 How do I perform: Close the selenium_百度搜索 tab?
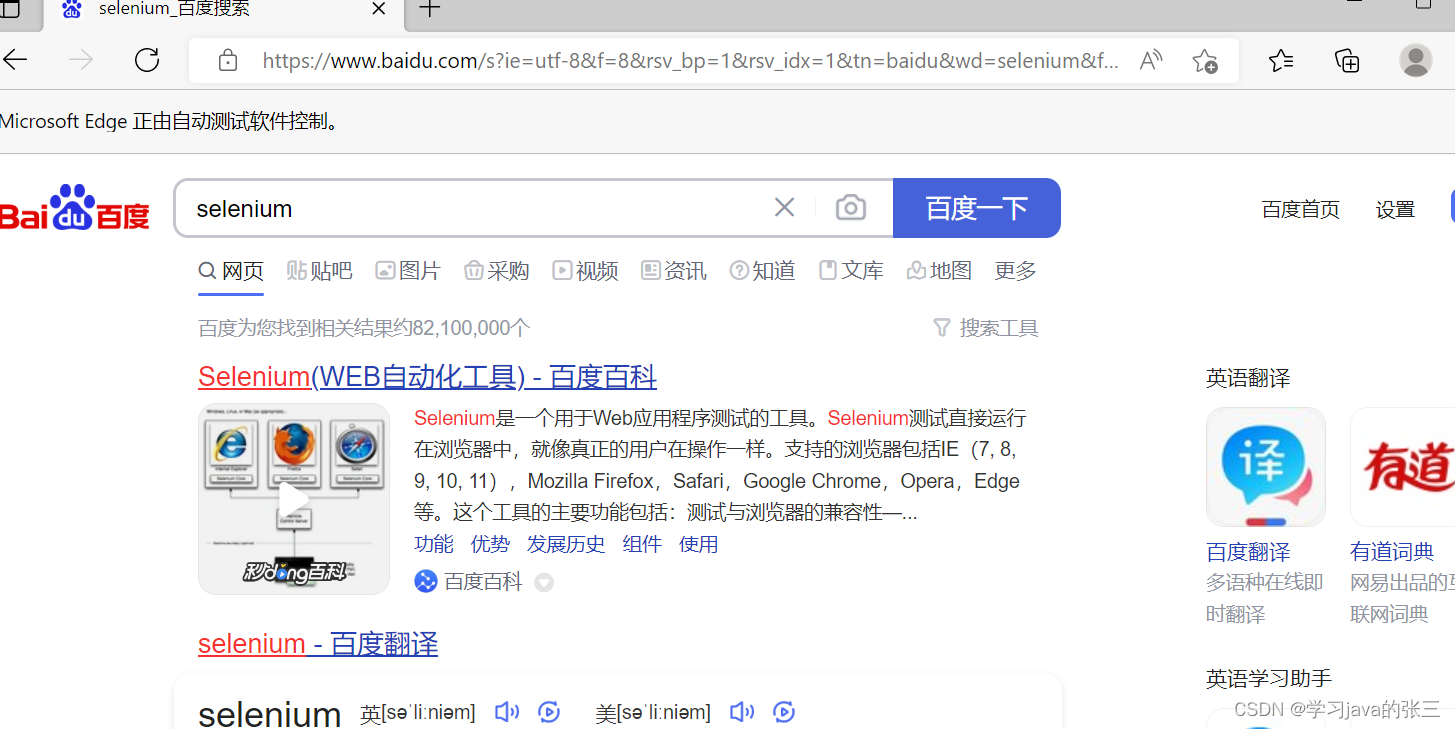[379, 9]
